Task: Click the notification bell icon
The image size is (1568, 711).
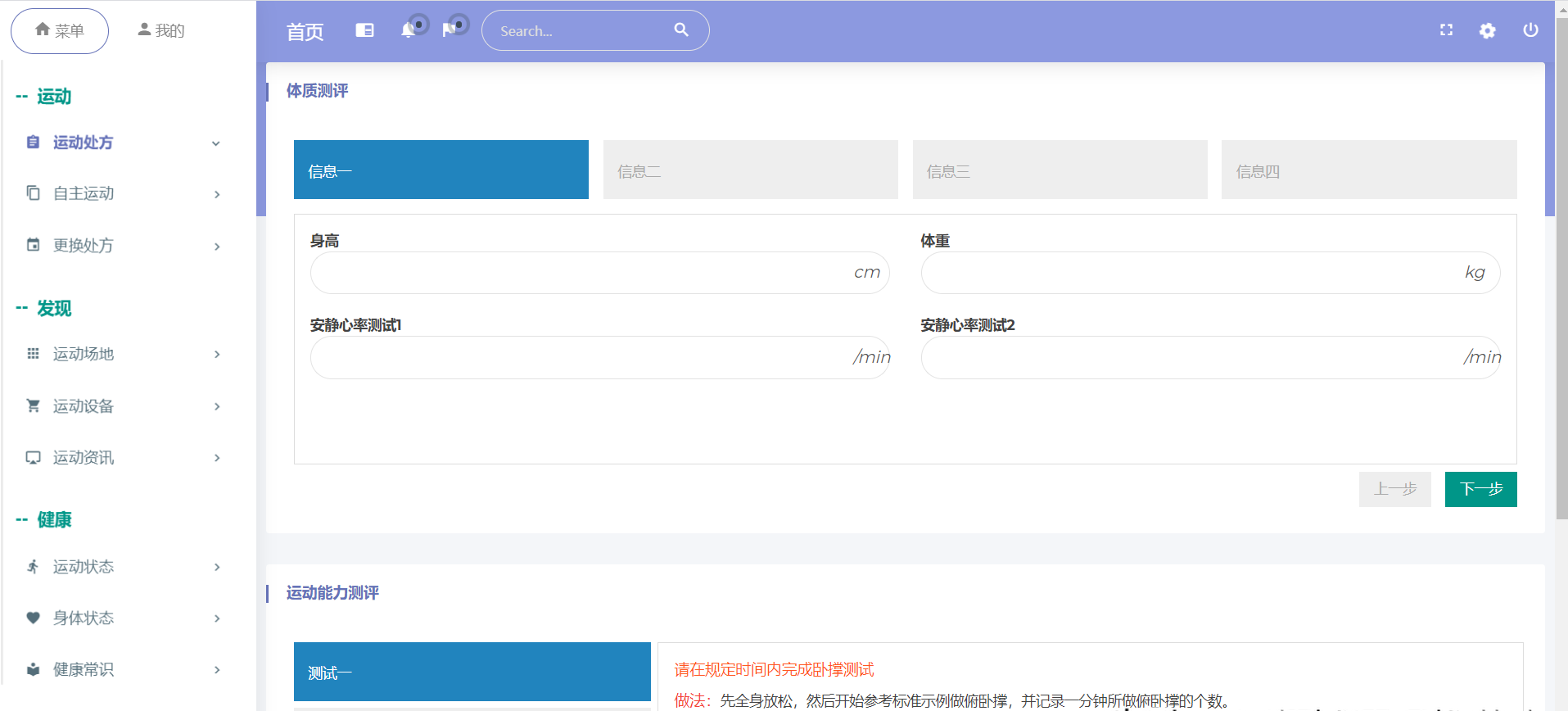Action: tap(408, 30)
